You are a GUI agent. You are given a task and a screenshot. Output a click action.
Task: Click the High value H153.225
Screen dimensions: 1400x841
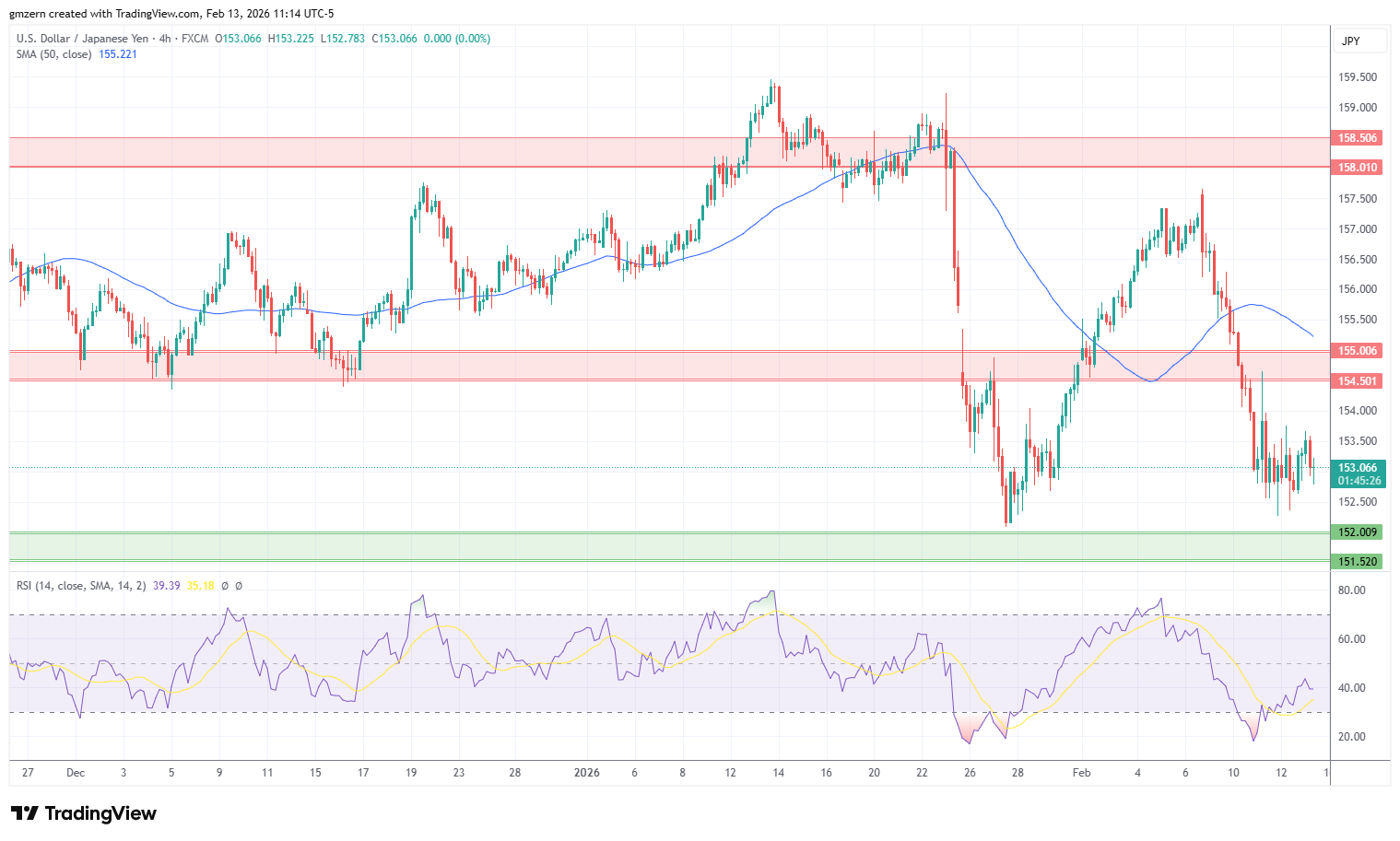coord(290,39)
